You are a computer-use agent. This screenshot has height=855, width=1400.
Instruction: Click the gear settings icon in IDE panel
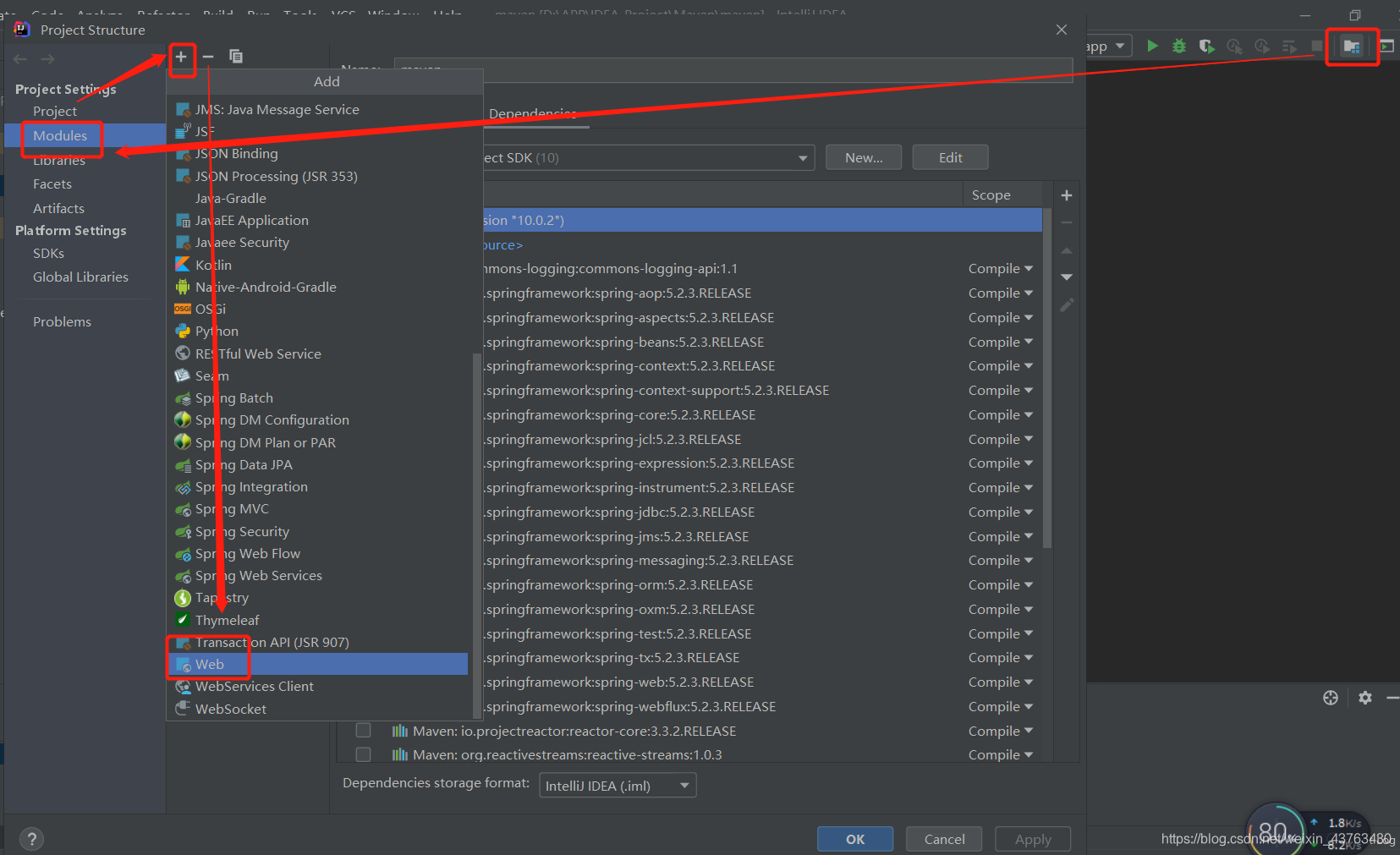point(1365,698)
